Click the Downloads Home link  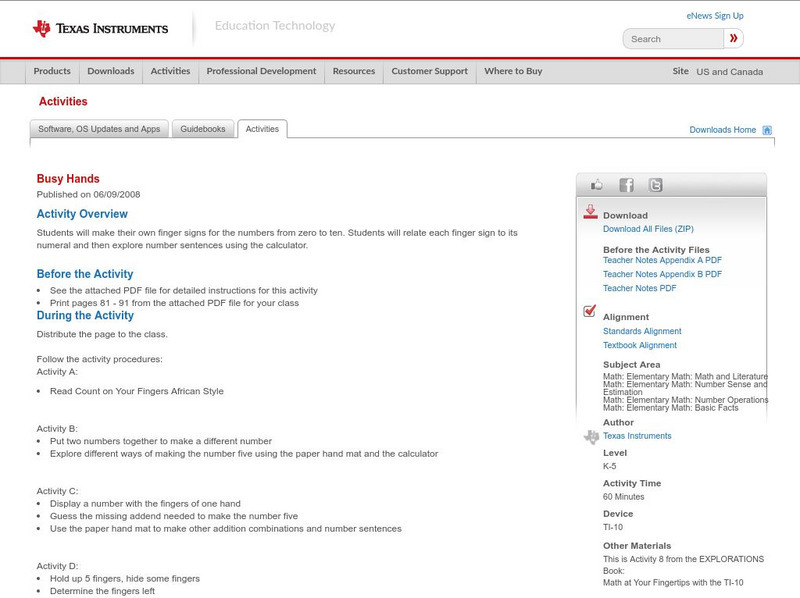(x=722, y=130)
